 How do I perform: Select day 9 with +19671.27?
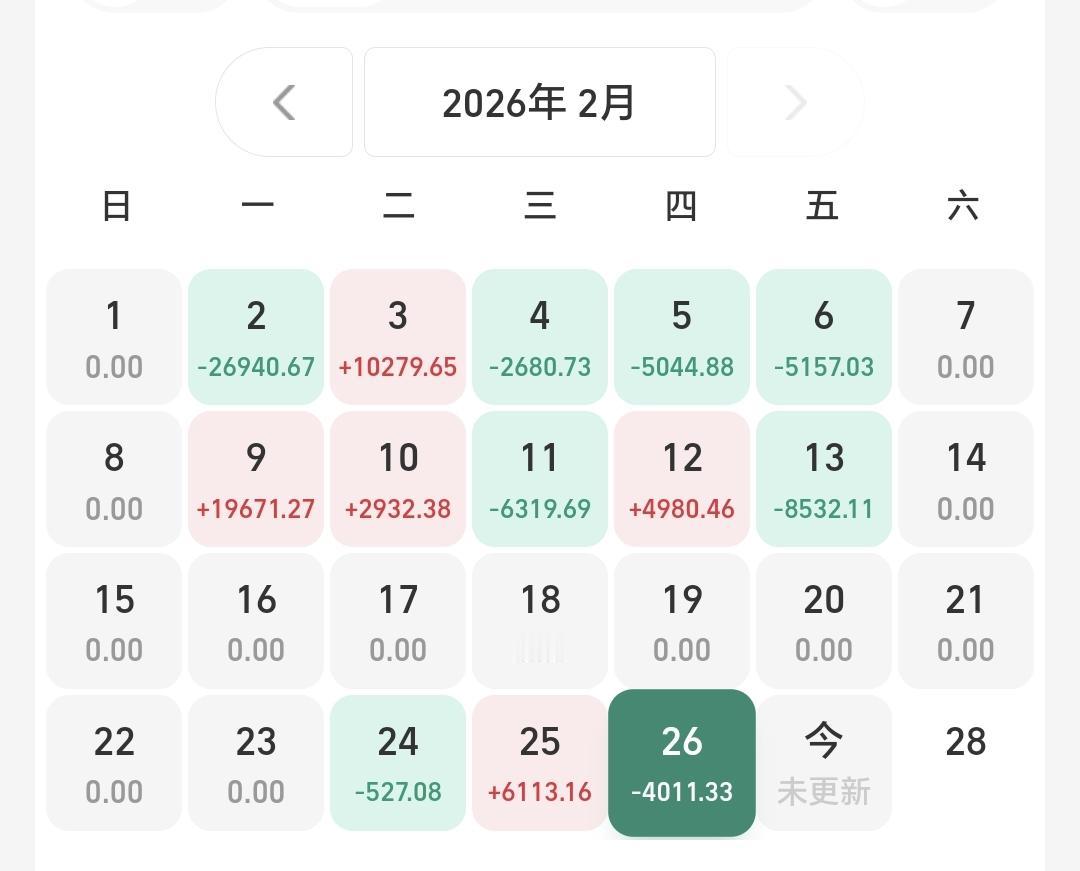point(256,479)
